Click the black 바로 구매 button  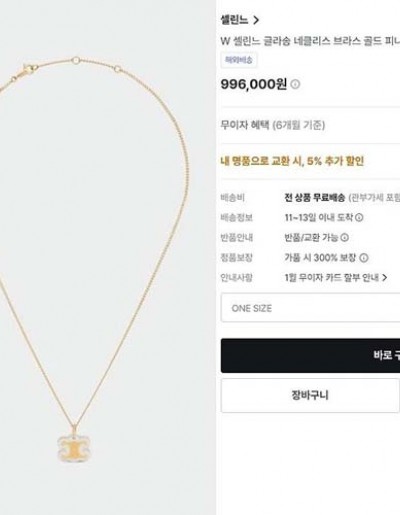point(310,355)
